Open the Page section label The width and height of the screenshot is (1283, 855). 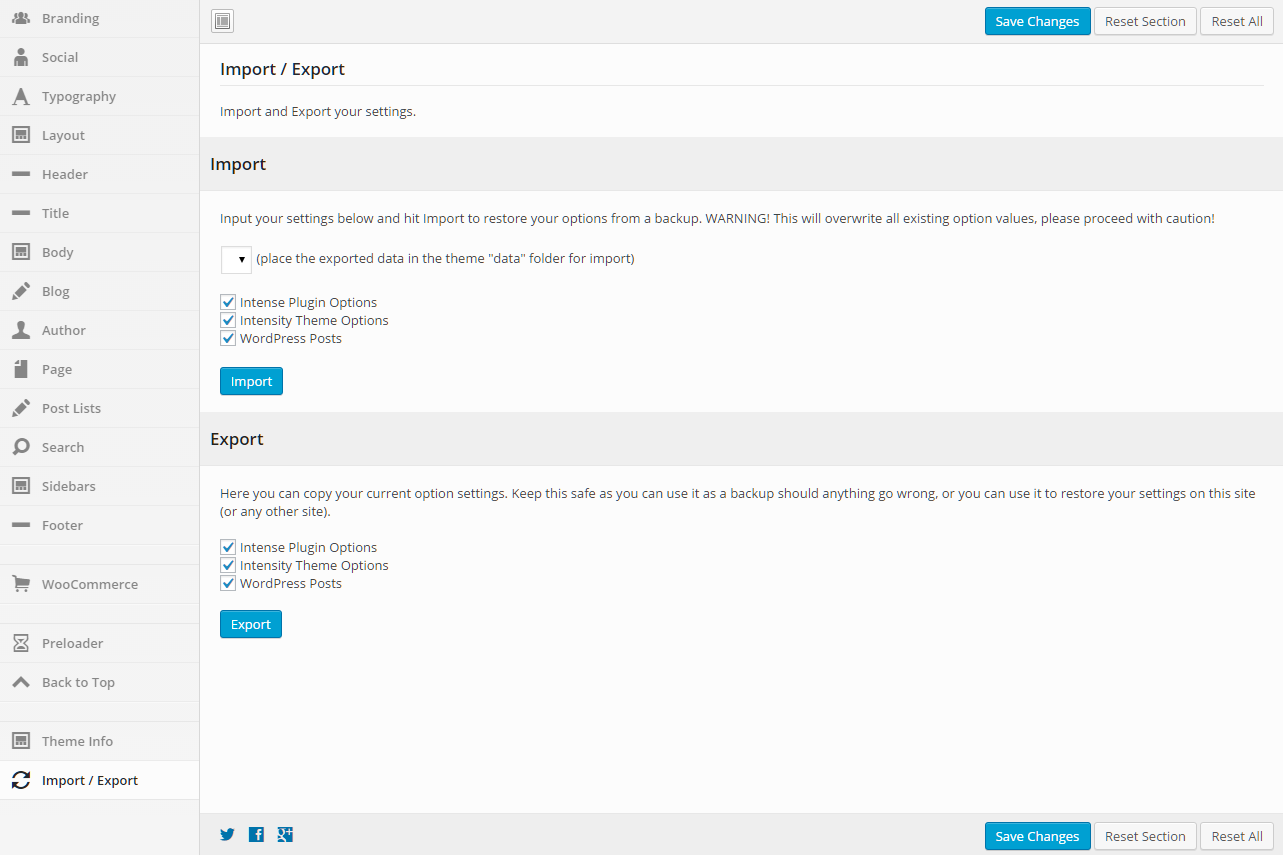click(x=57, y=369)
